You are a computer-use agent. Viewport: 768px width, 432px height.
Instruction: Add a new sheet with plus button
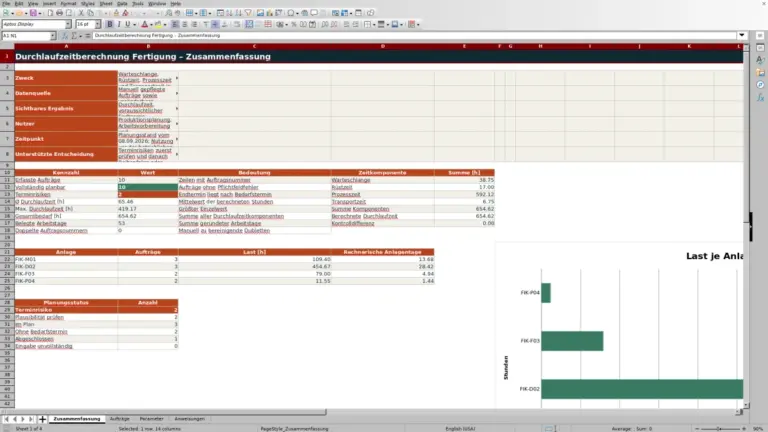tap(42, 419)
